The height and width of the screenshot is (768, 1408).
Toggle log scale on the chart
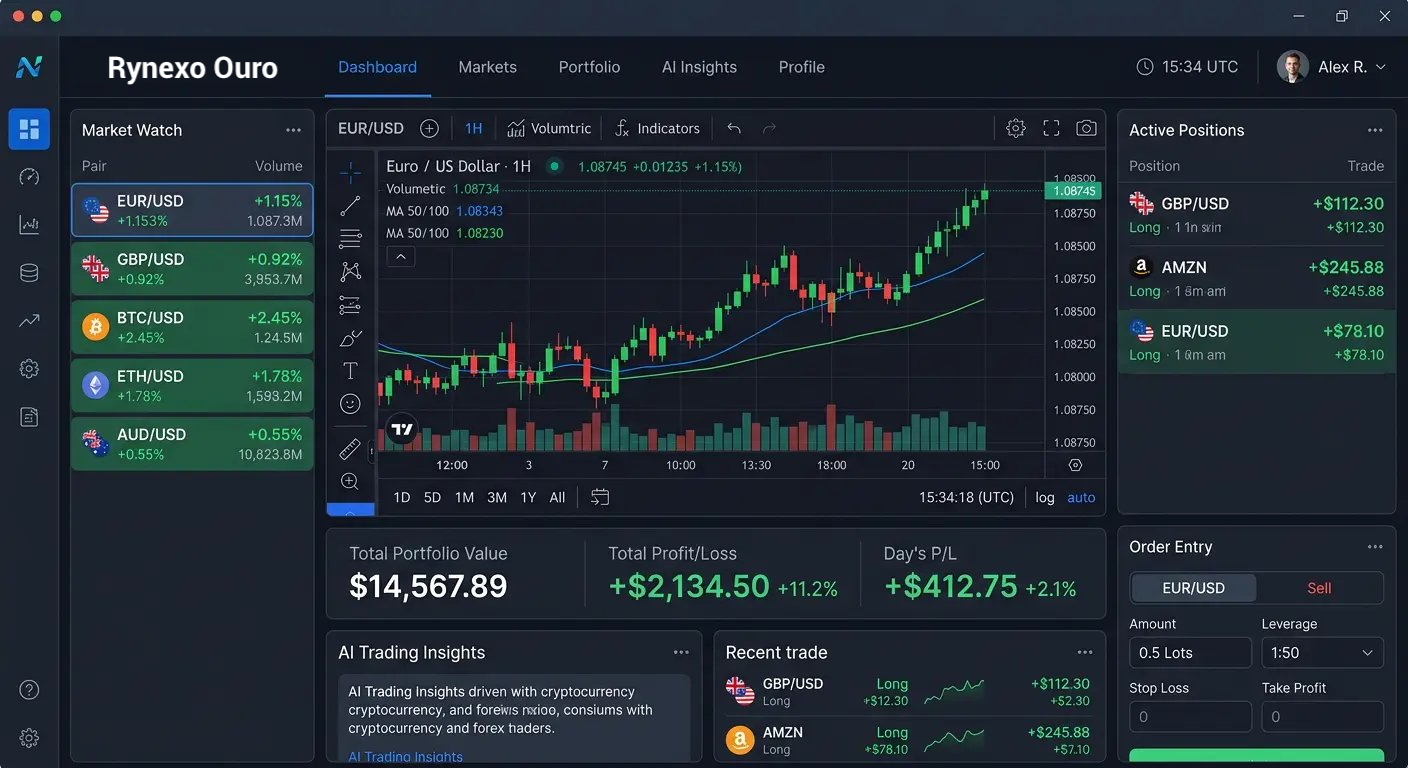tap(1045, 497)
